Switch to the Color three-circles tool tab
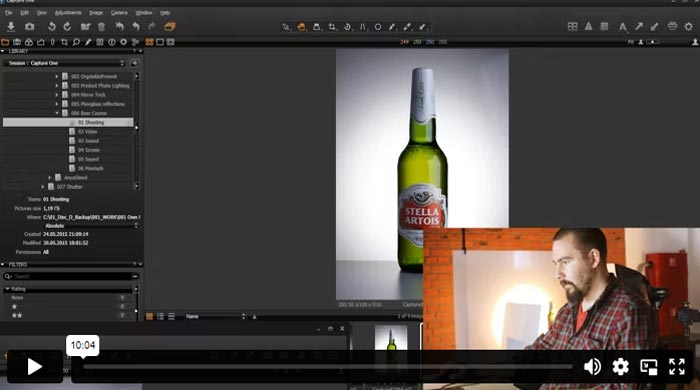 (29, 42)
